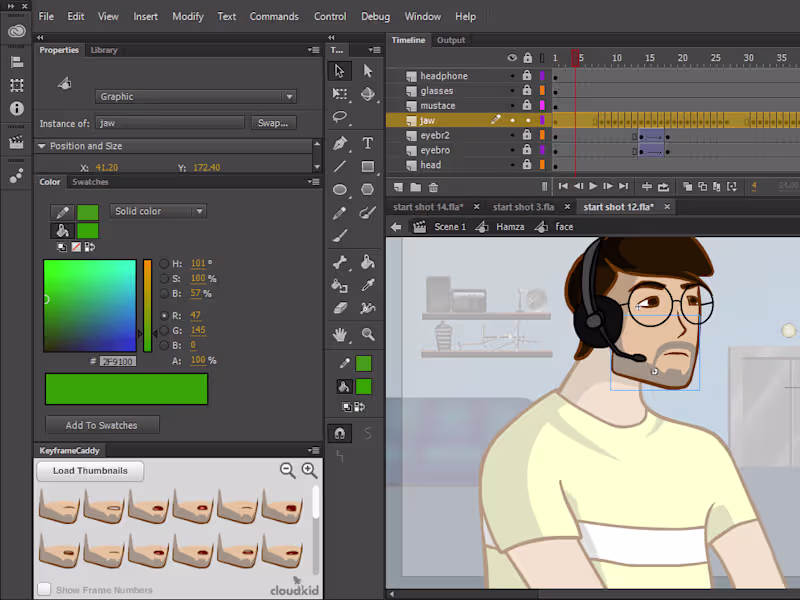Collapse the Position and Size section
The image size is (800, 600).
[x=42, y=146]
